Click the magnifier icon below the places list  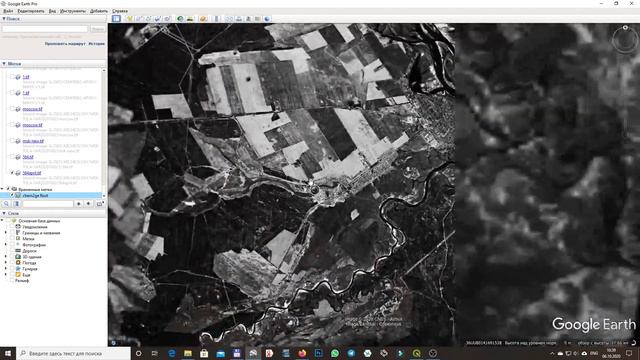(x=6, y=203)
